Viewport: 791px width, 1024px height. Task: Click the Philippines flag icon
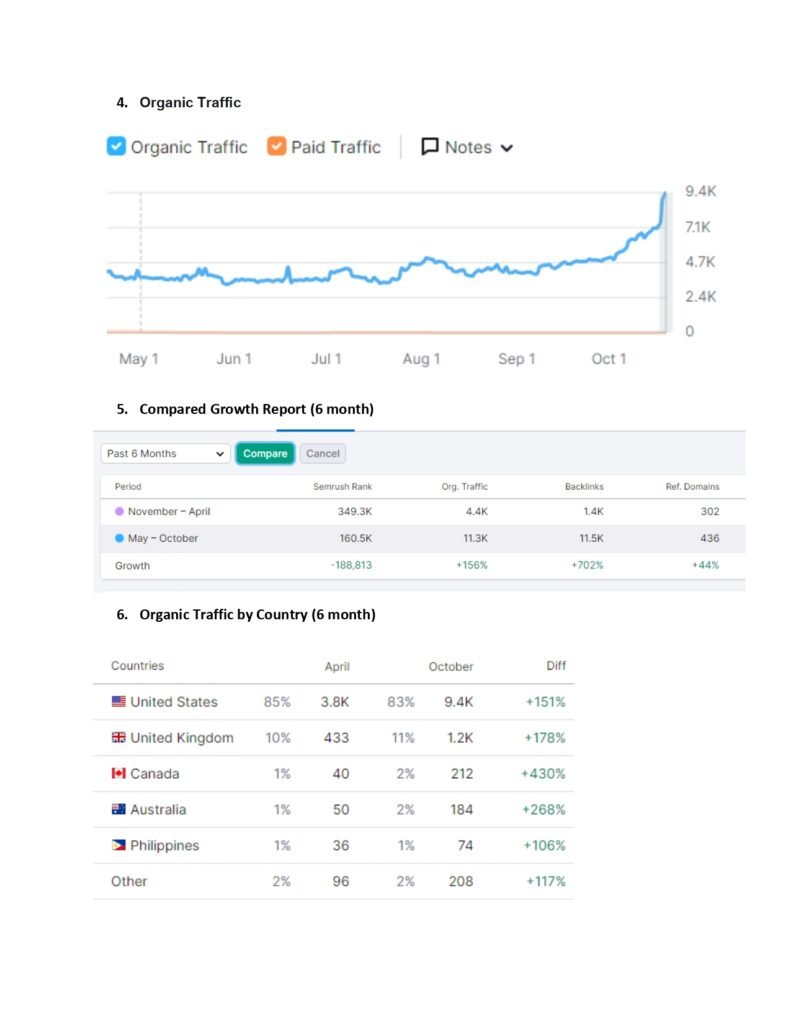[x=119, y=846]
